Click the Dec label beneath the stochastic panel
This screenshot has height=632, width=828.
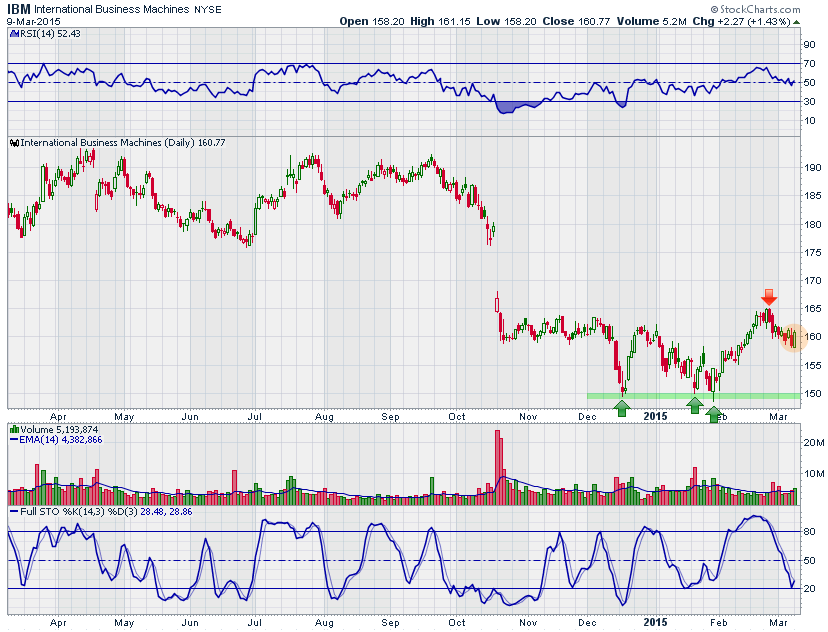coord(587,623)
